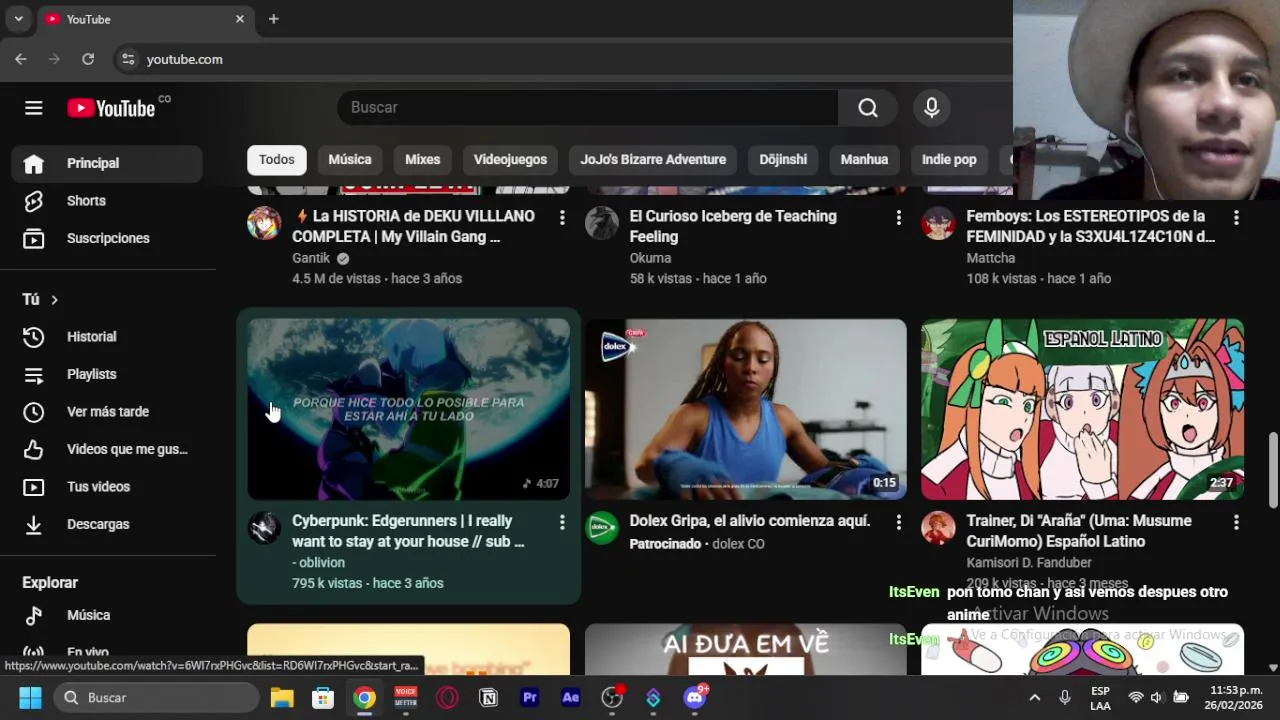This screenshot has height=720, width=1280.
Task: Open the dolex CO advertiser avatar
Action: pos(602,528)
